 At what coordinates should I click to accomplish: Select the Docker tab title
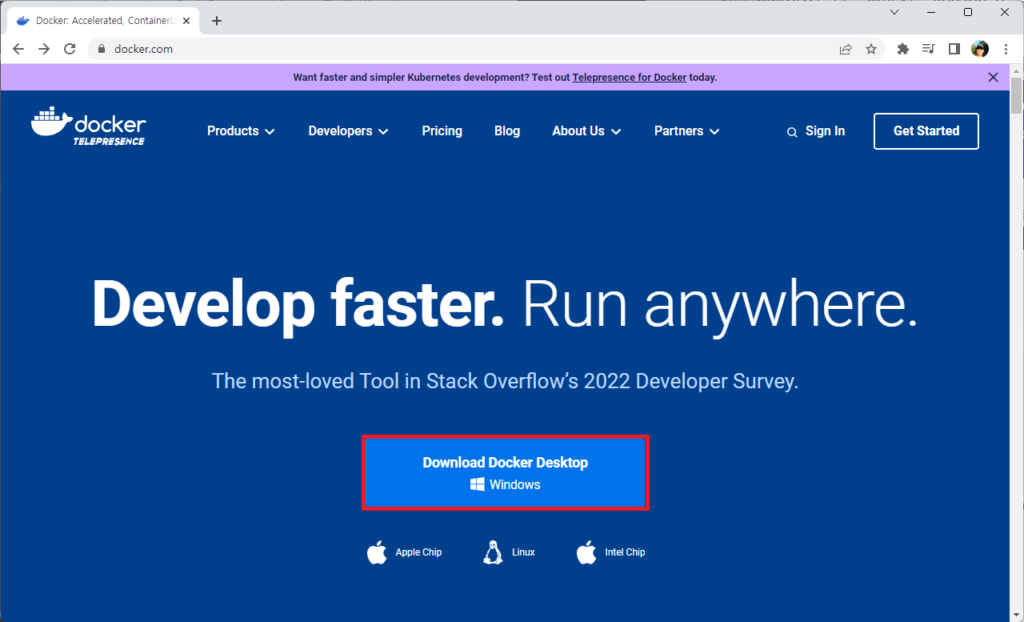coord(105,21)
